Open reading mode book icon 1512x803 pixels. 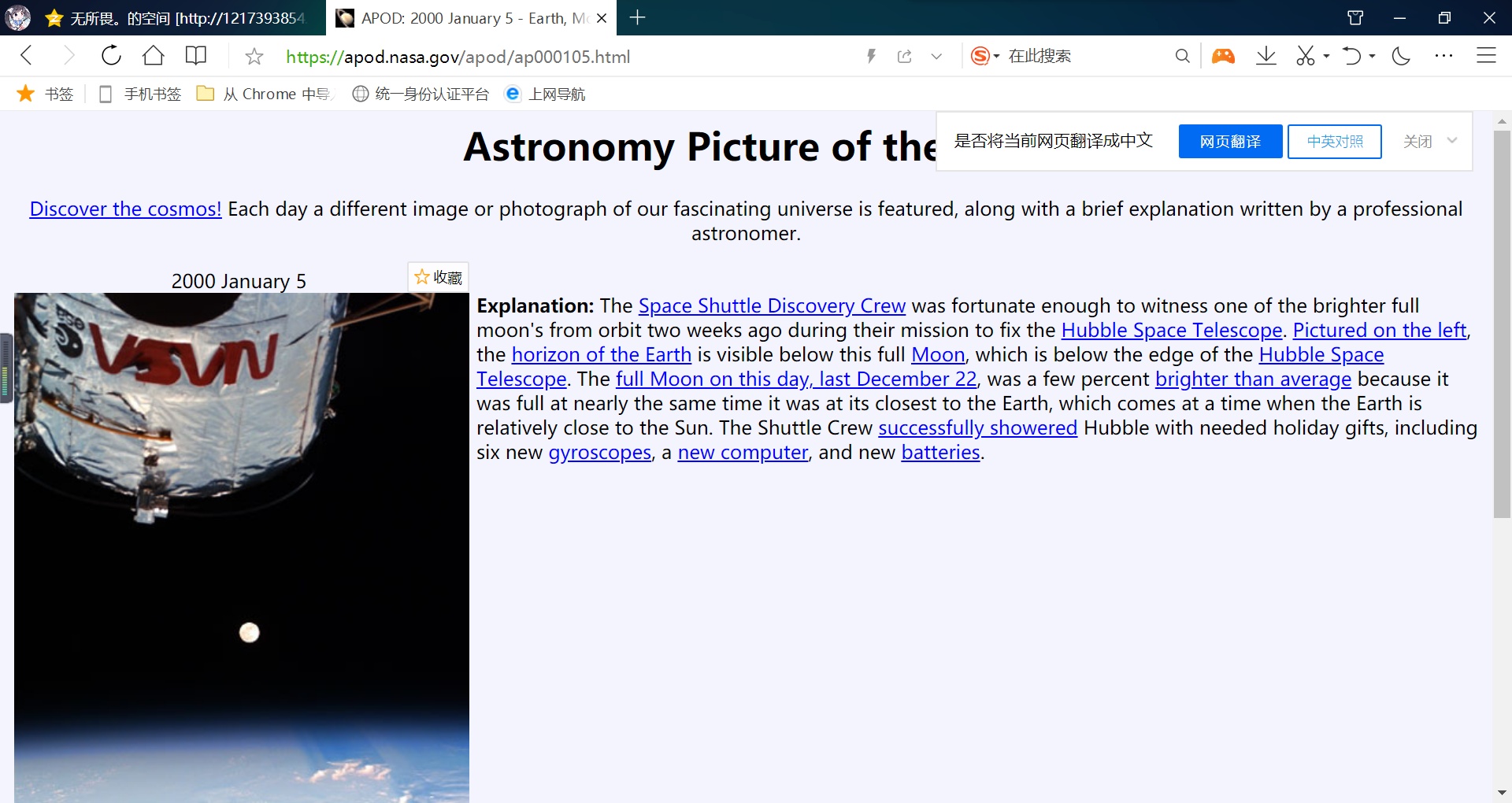195,56
